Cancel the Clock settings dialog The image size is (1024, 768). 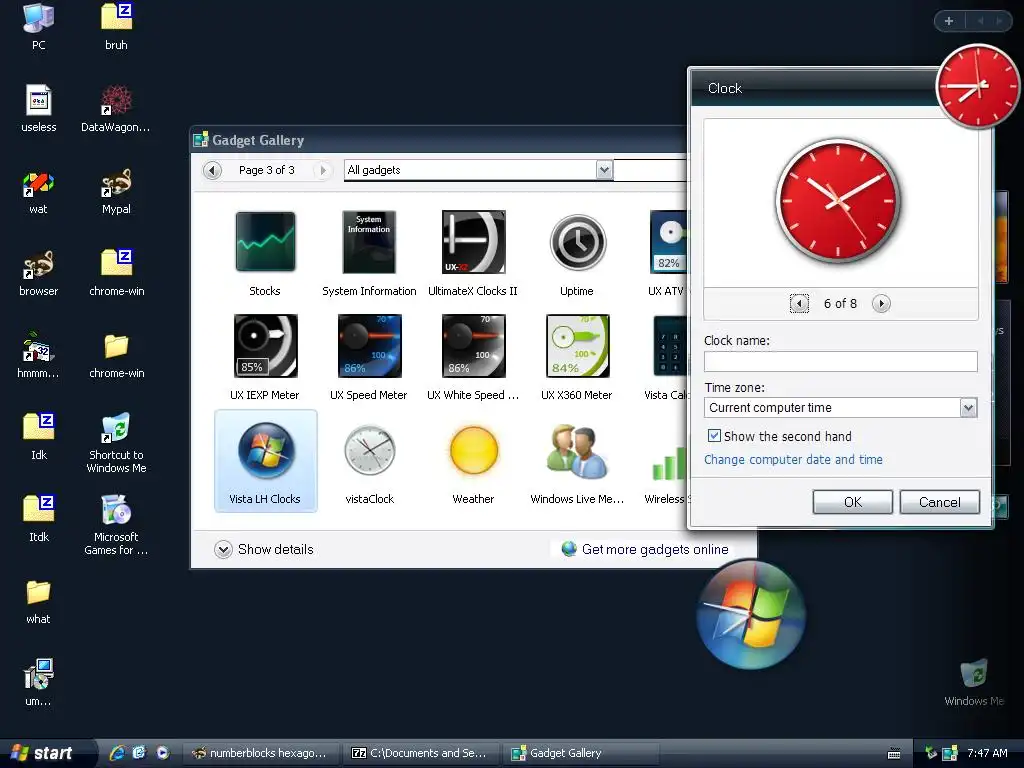(x=940, y=502)
